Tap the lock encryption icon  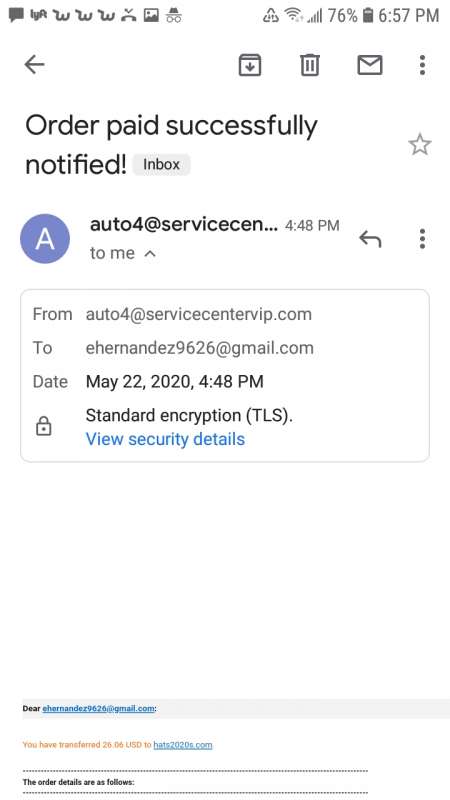(x=44, y=426)
